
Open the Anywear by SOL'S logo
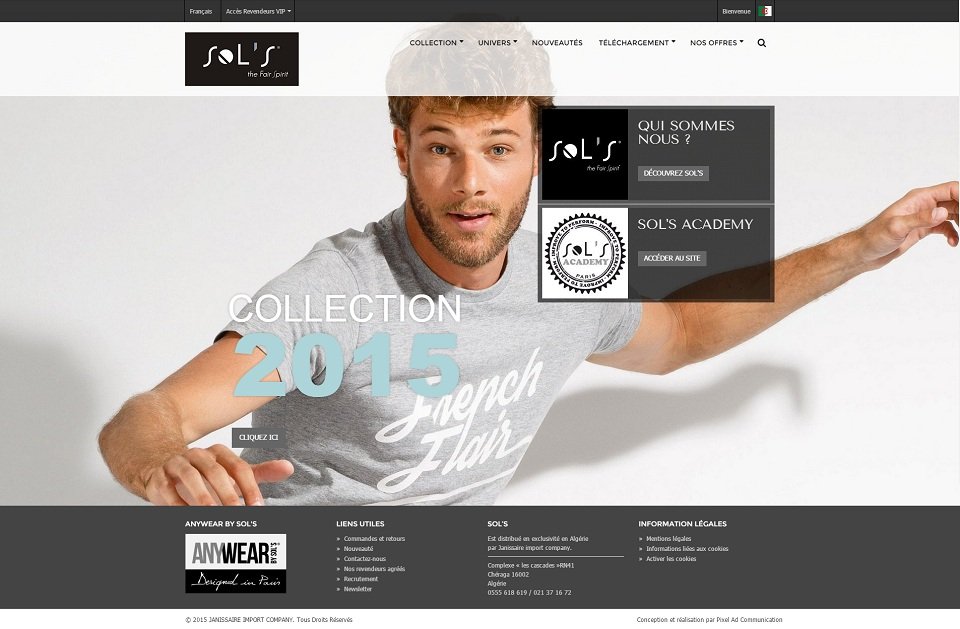(236, 563)
